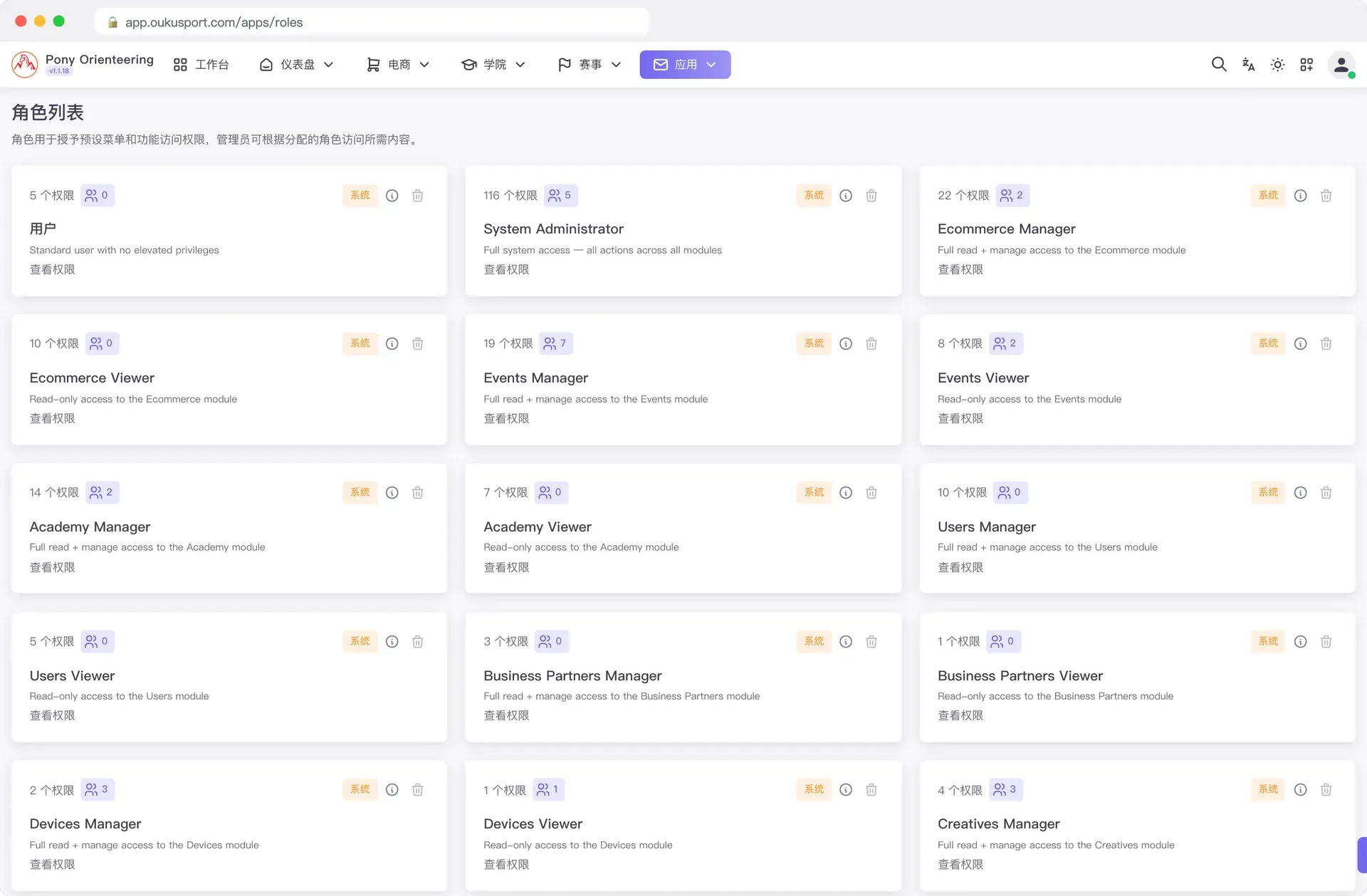Screen dimensions: 1367x896
Task: Expand the 仪表盘 dropdown menu
Action: click(x=296, y=65)
